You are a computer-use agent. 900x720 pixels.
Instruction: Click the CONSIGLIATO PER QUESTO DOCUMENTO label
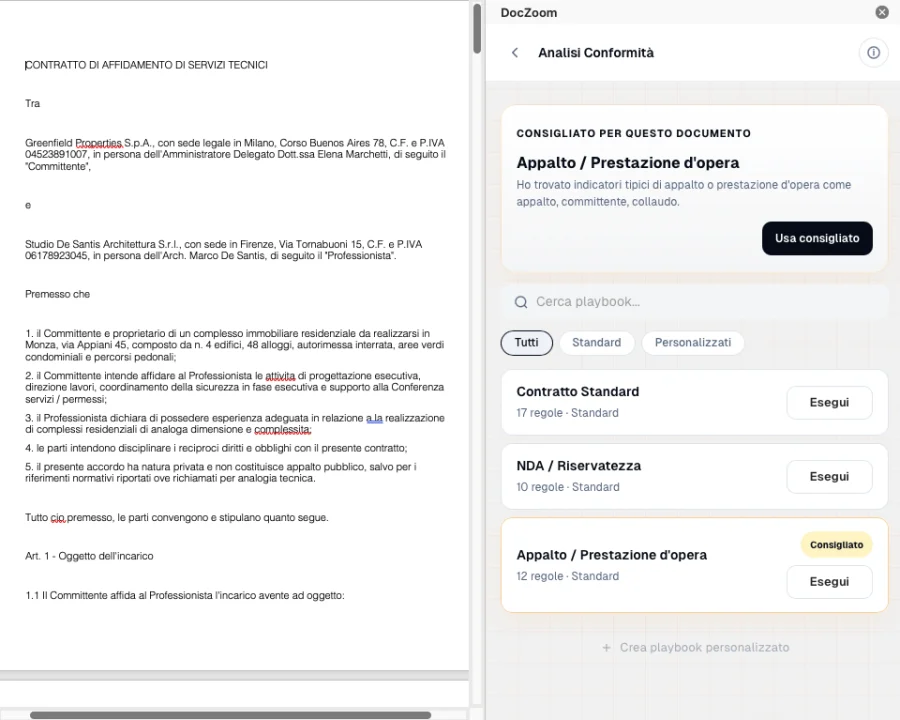pos(633,133)
